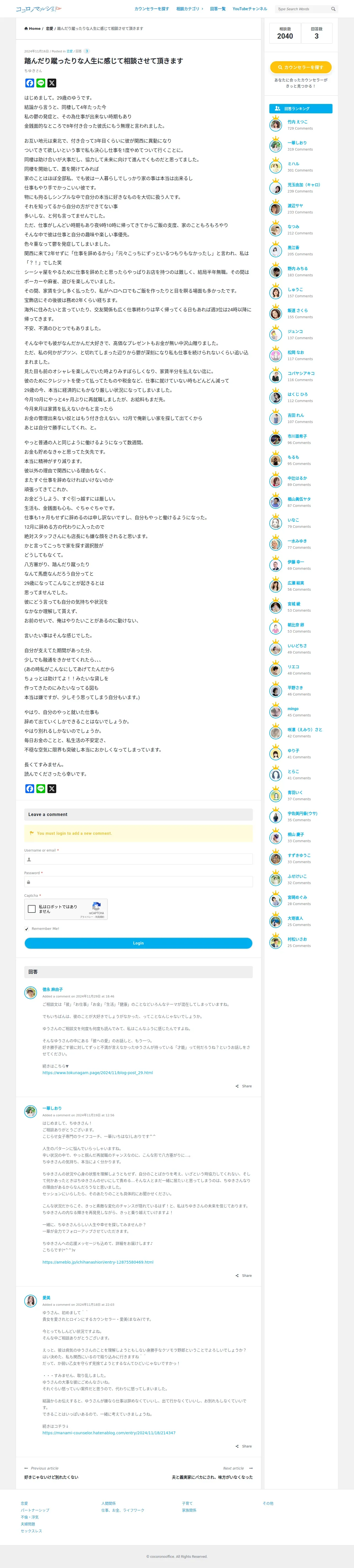Image resolution: width=354 pixels, height=1568 pixels.
Task: Open 松岡 なお's name in ranking
Action: click(x=296, y=352)
